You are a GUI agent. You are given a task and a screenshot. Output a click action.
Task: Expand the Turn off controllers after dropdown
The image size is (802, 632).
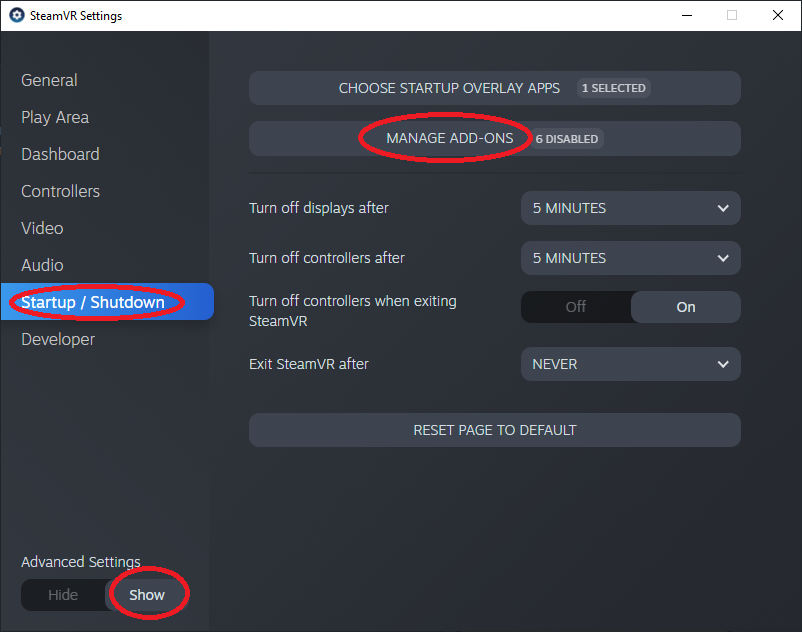[x=631, y=258]
